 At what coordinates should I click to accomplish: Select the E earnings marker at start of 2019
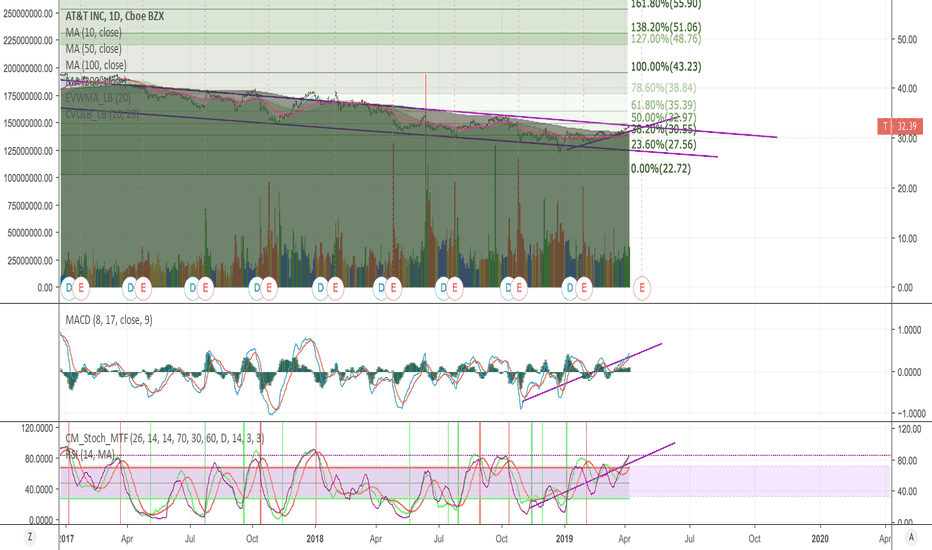click(584, 288)
